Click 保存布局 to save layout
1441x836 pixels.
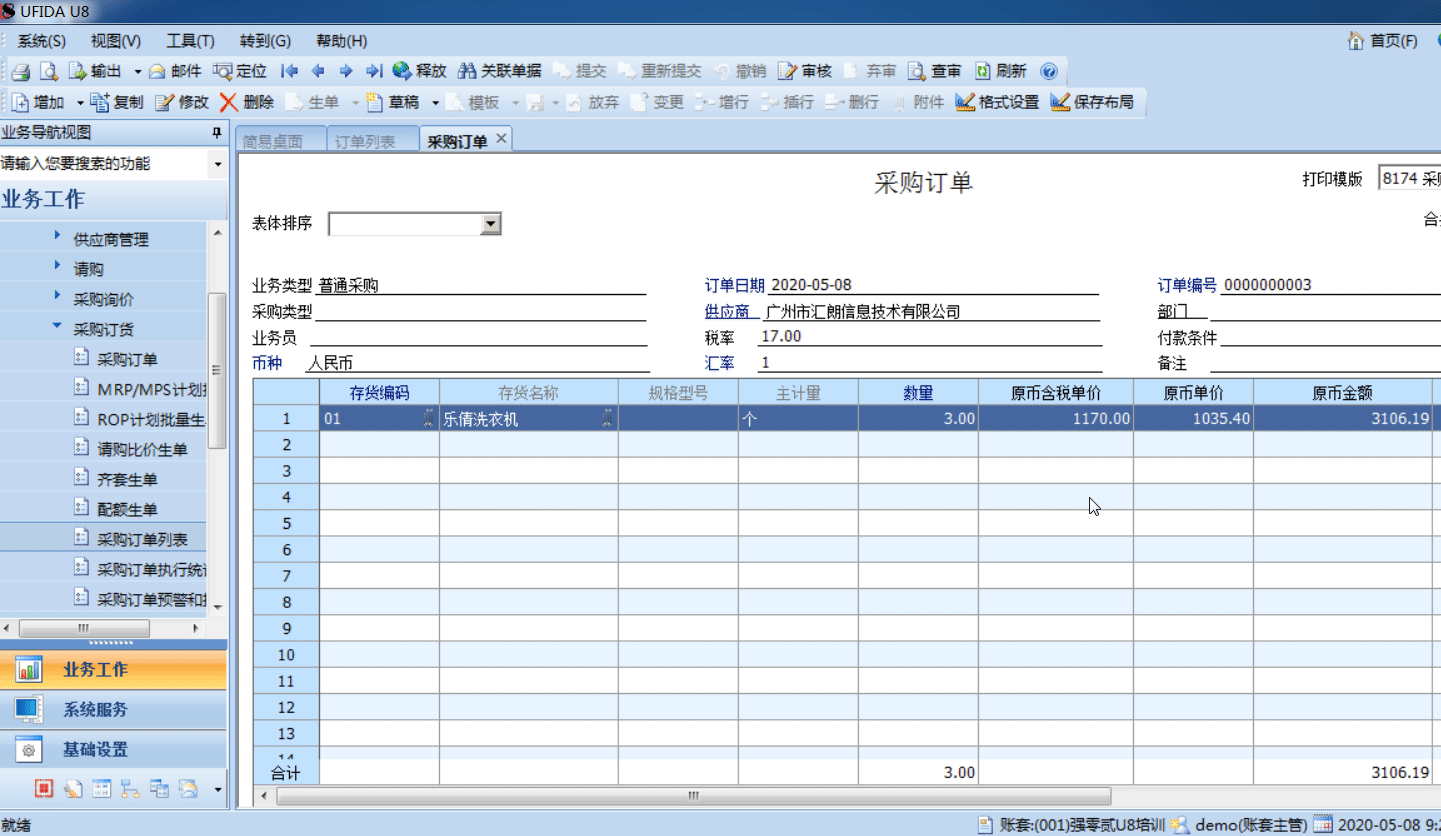[x=1092, y=102]
